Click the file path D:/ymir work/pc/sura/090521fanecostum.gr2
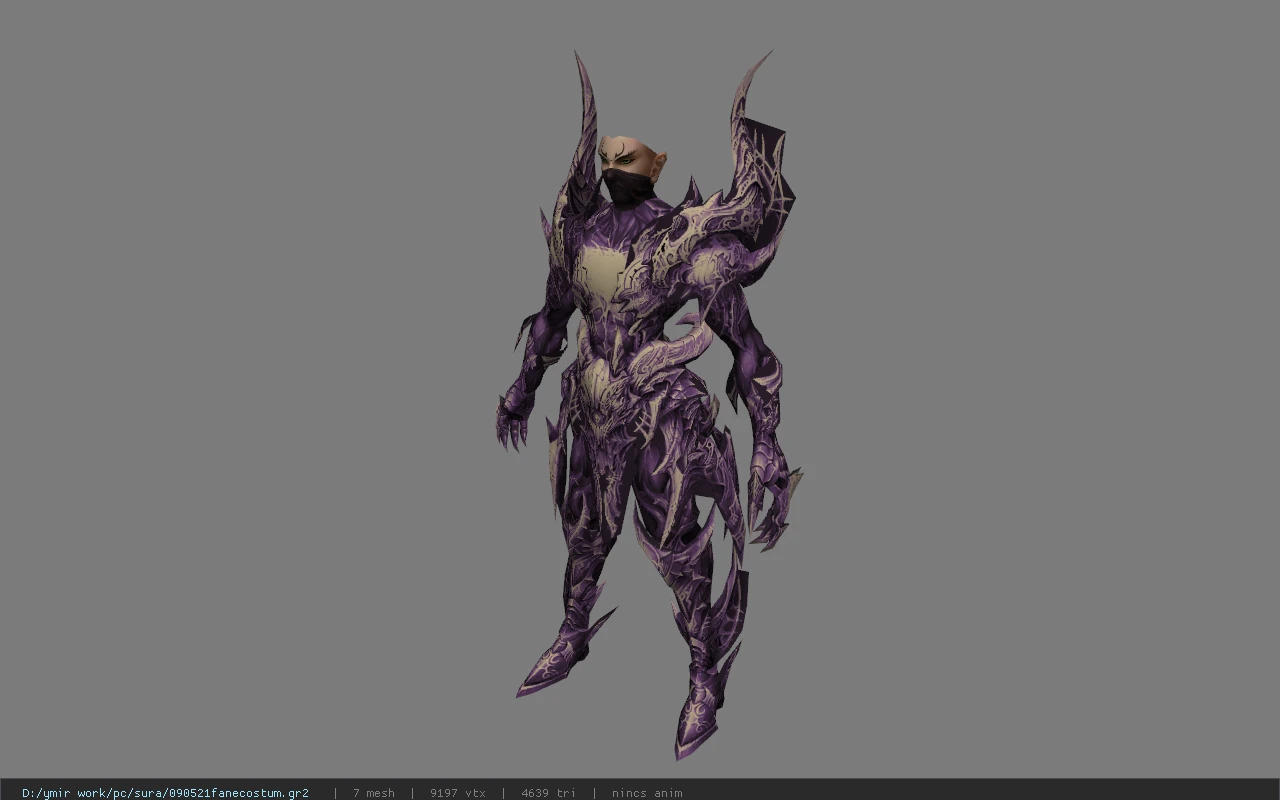1280x800 pixels. (x=165, y=793)
